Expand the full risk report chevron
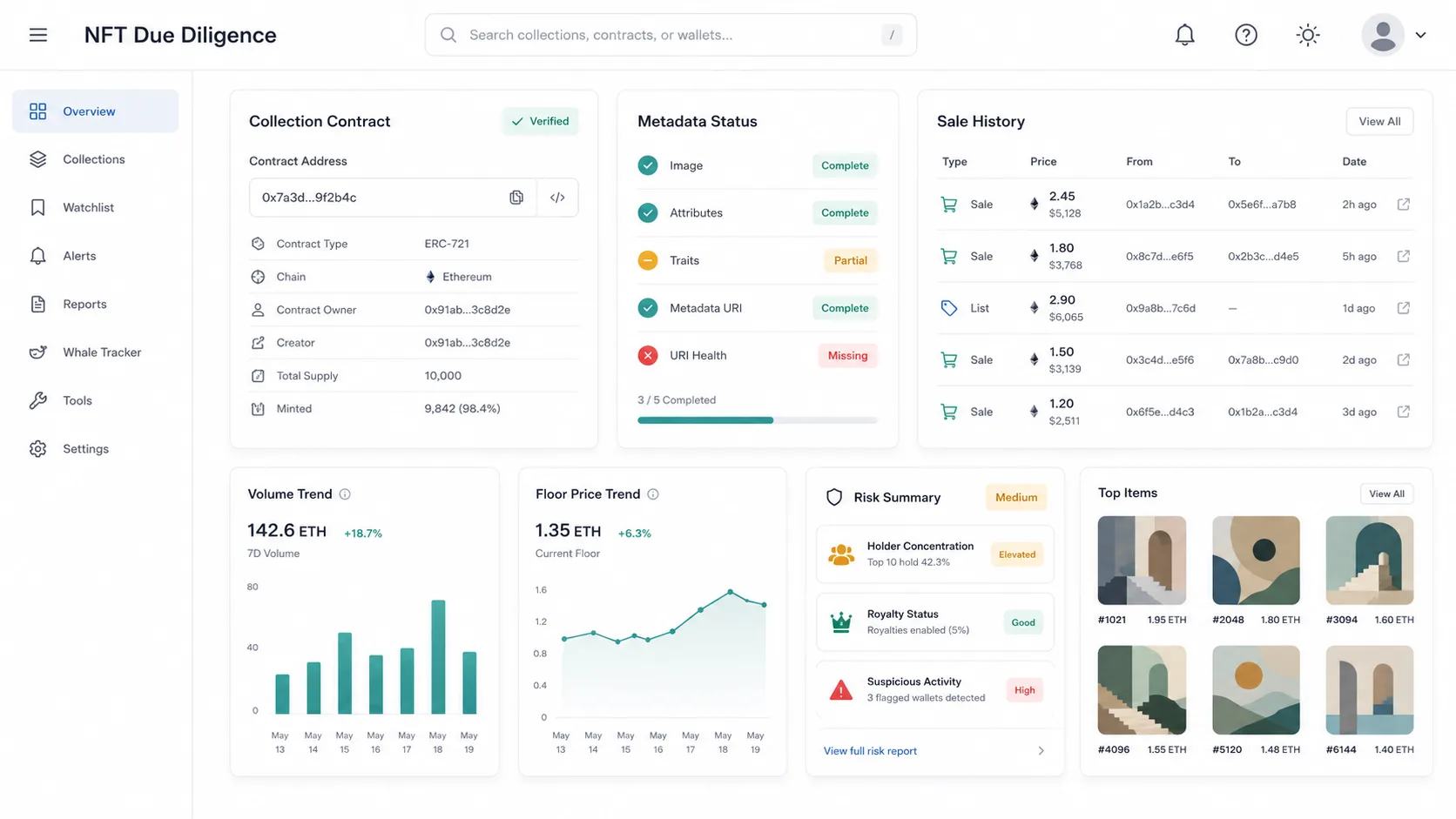The height and width of the screenshot is (819, 1456). [x=1041, y=751]
